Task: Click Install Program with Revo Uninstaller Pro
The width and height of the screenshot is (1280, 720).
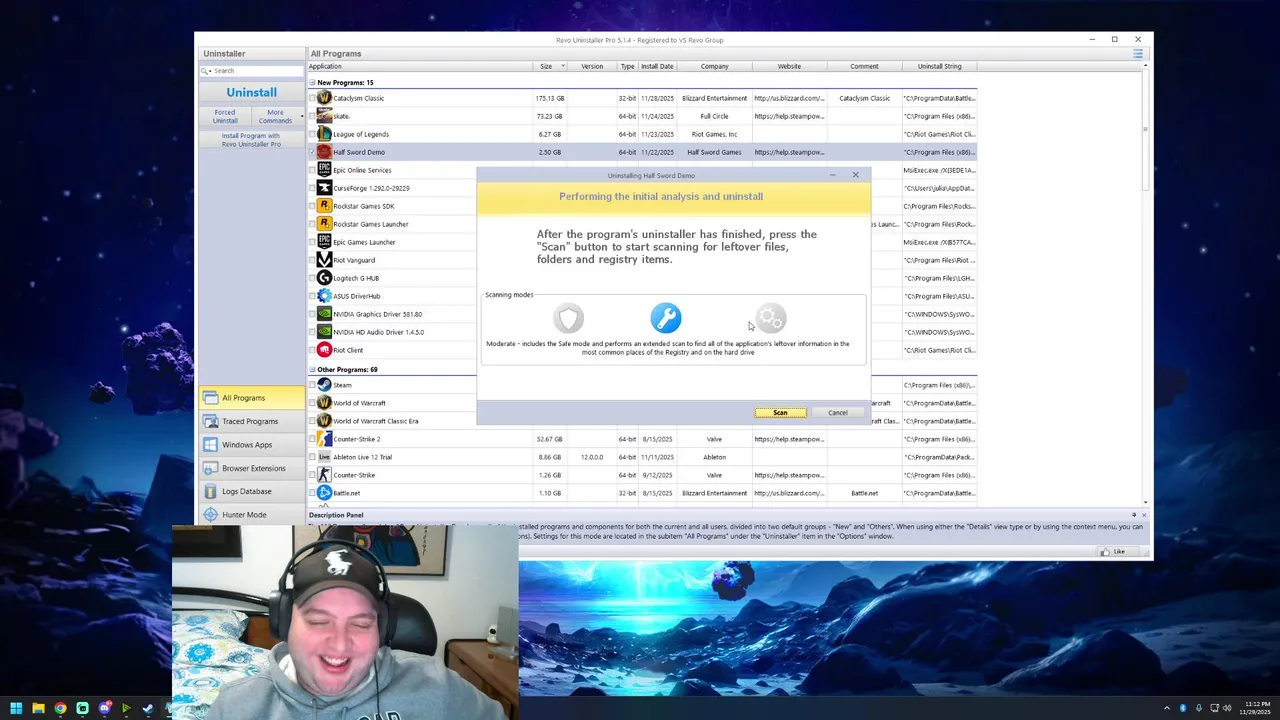Action: (x=251, y=140)
